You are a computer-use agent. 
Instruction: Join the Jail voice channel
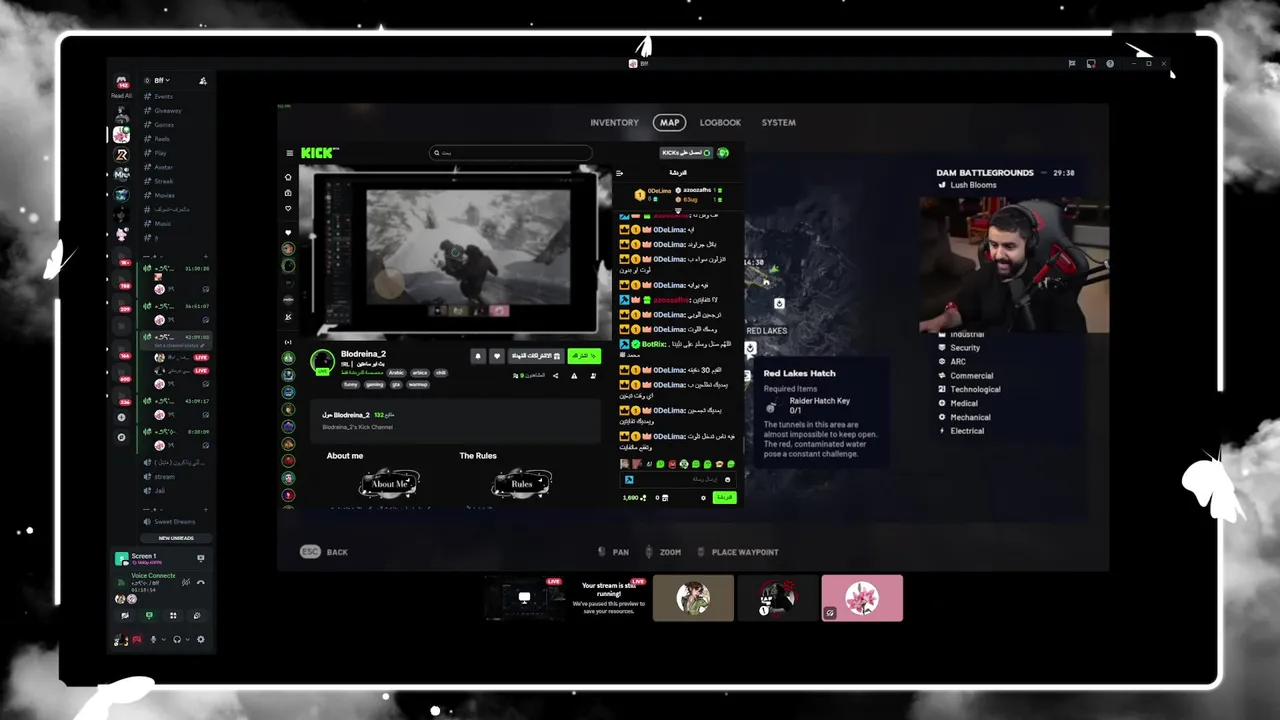[160, 491]
